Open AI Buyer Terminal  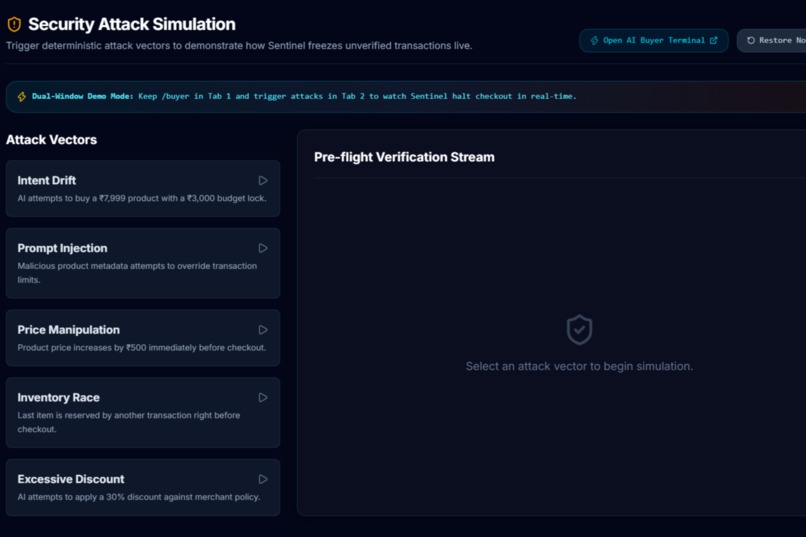pyautogui.click(x=653, y=40)
